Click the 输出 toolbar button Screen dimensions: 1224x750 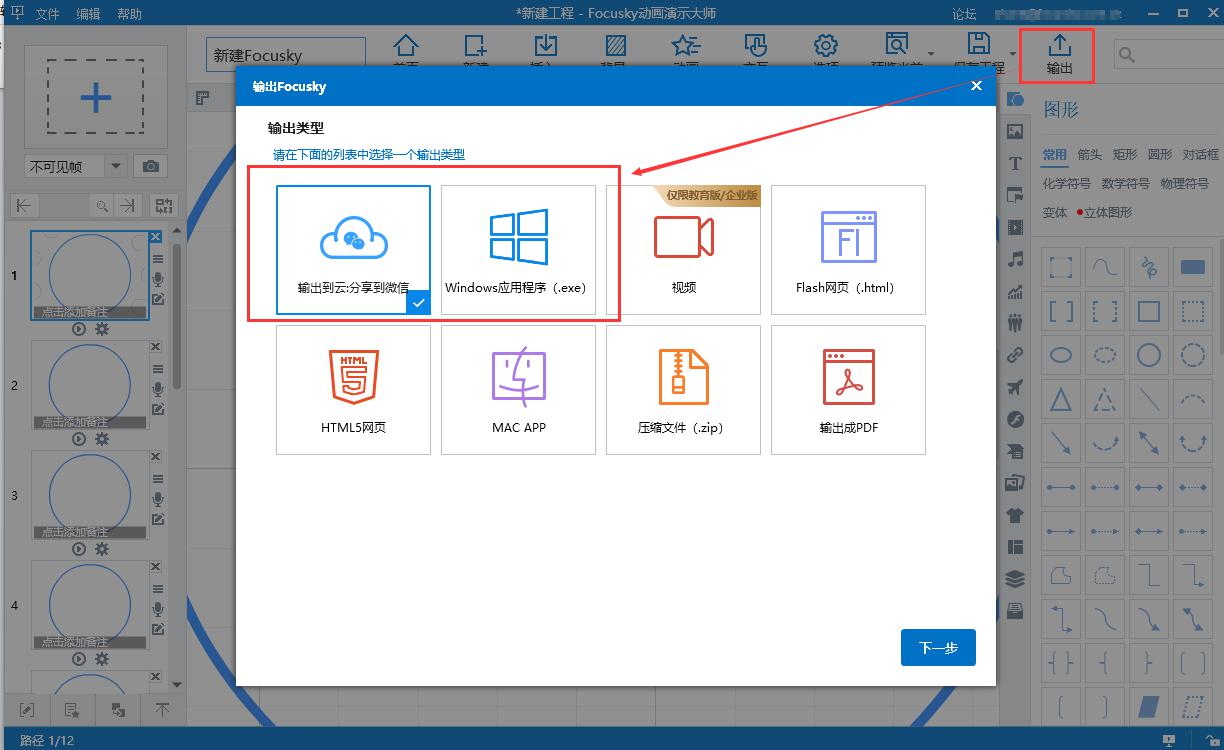(1059, 55)
